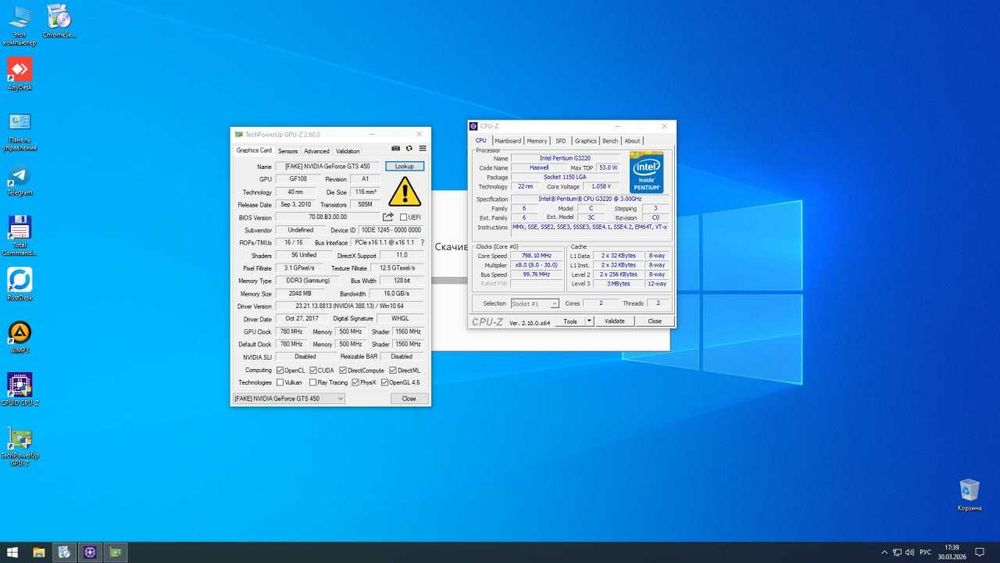The width and height of the screenshot is (1000, 563).
Task: Open the Bench tab in CPU-Z
Action: [x=610, y=141]
